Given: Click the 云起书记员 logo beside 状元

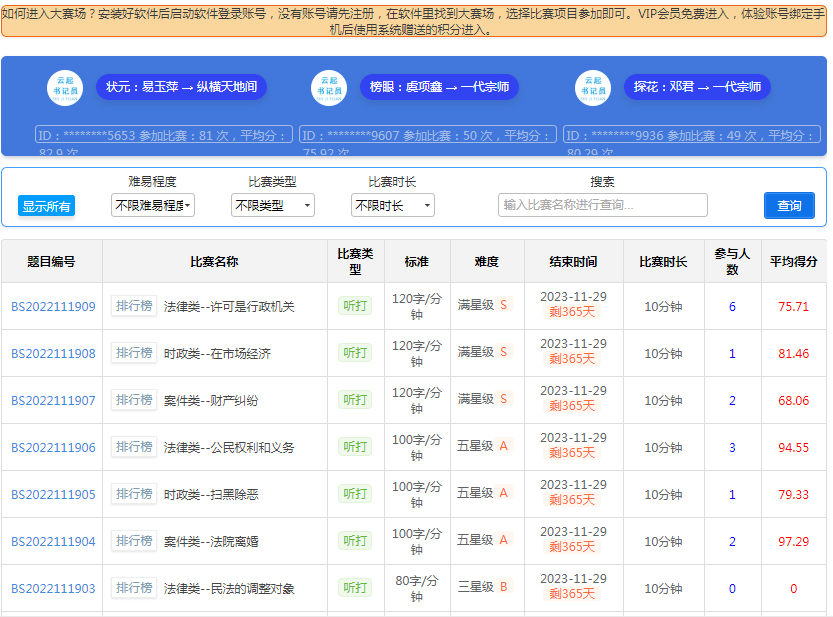Looking at the screenshot, I should (65, 88).
